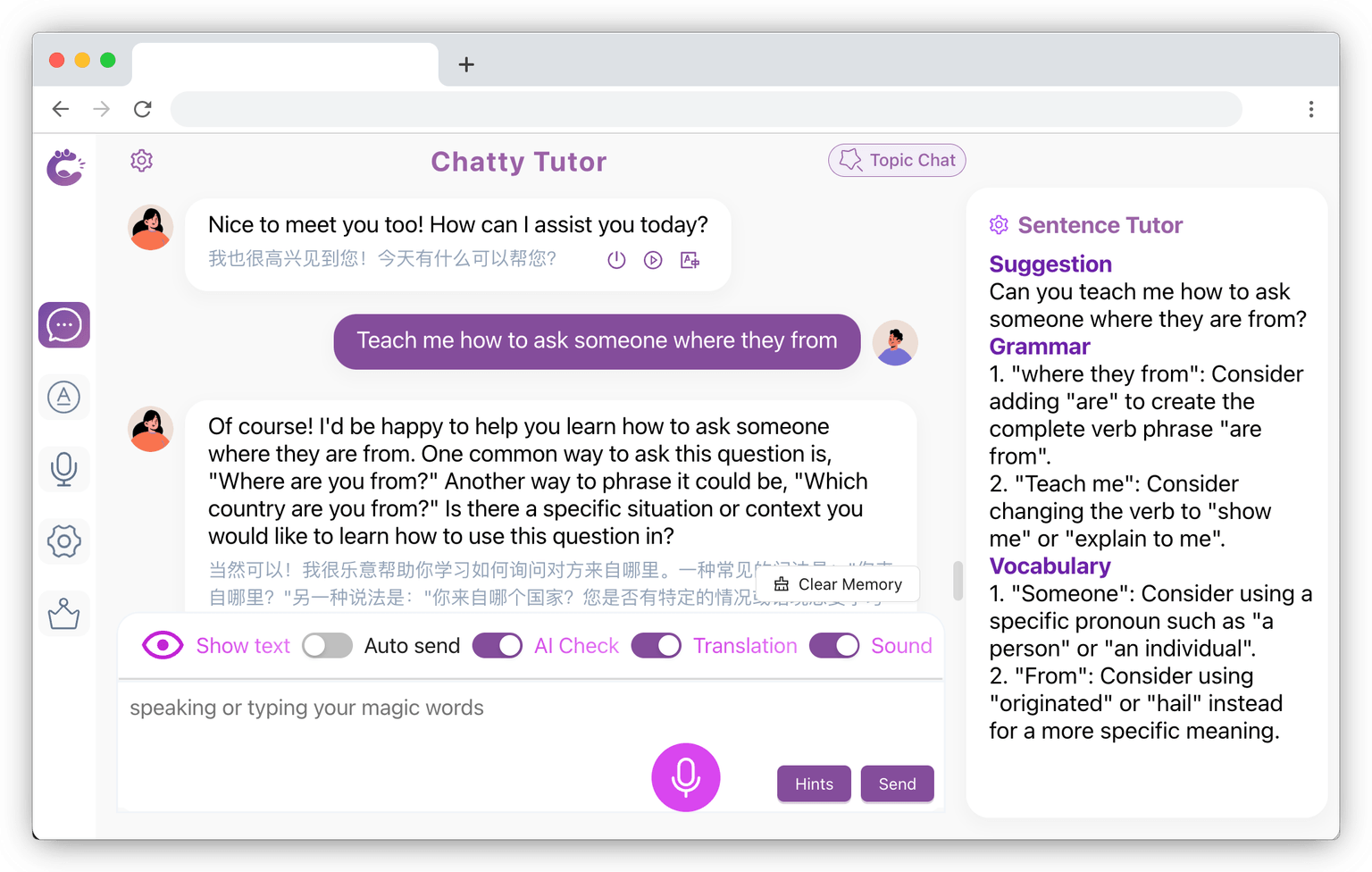Go back in browser
This screenshot has height=872, width=1372.
pyautogui.click(x=61, y=109)
